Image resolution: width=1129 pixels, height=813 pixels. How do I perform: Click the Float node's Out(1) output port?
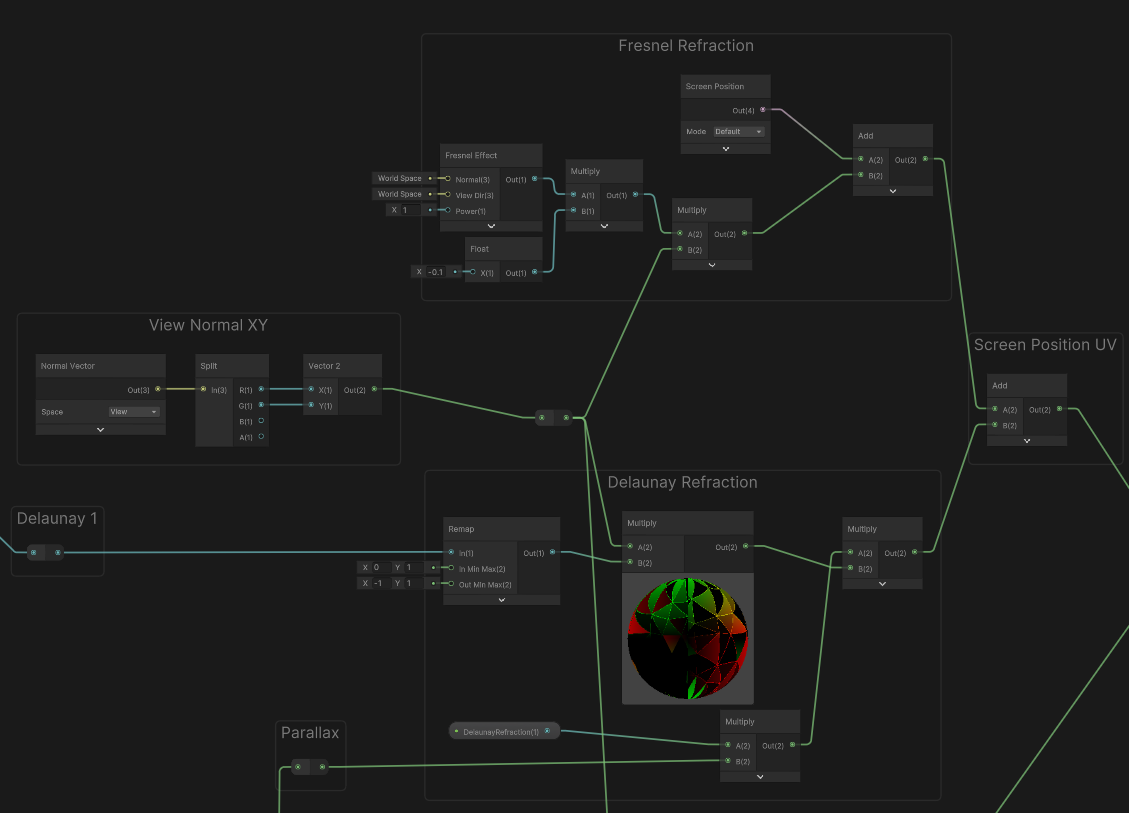click(x=535, y=272)
